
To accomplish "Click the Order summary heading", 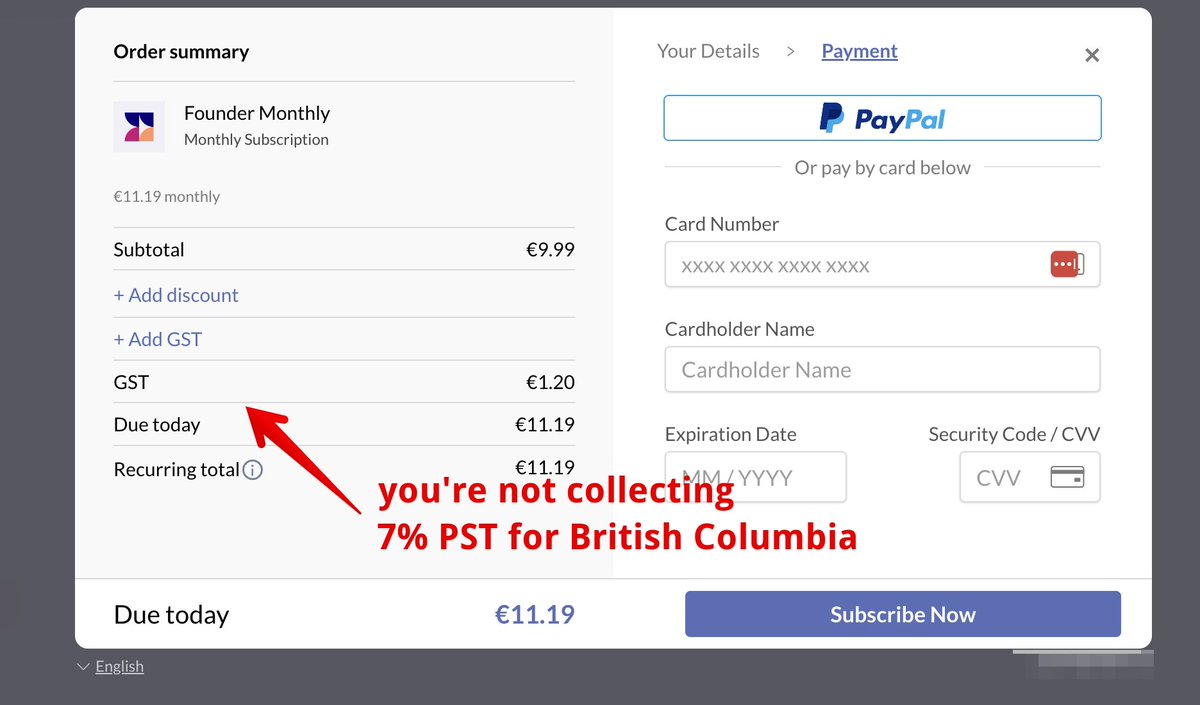I will (181, 52).
